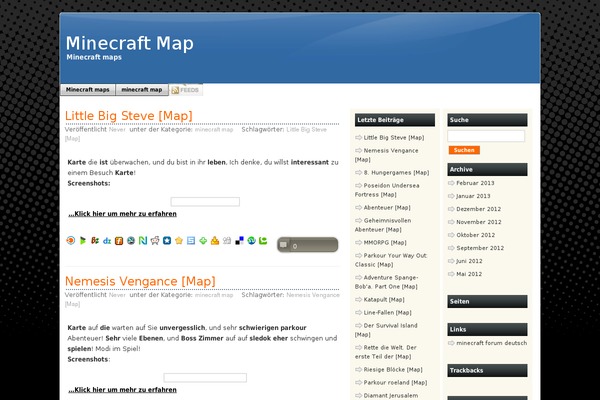Open November 2012 archive

(x=479, y=222)
